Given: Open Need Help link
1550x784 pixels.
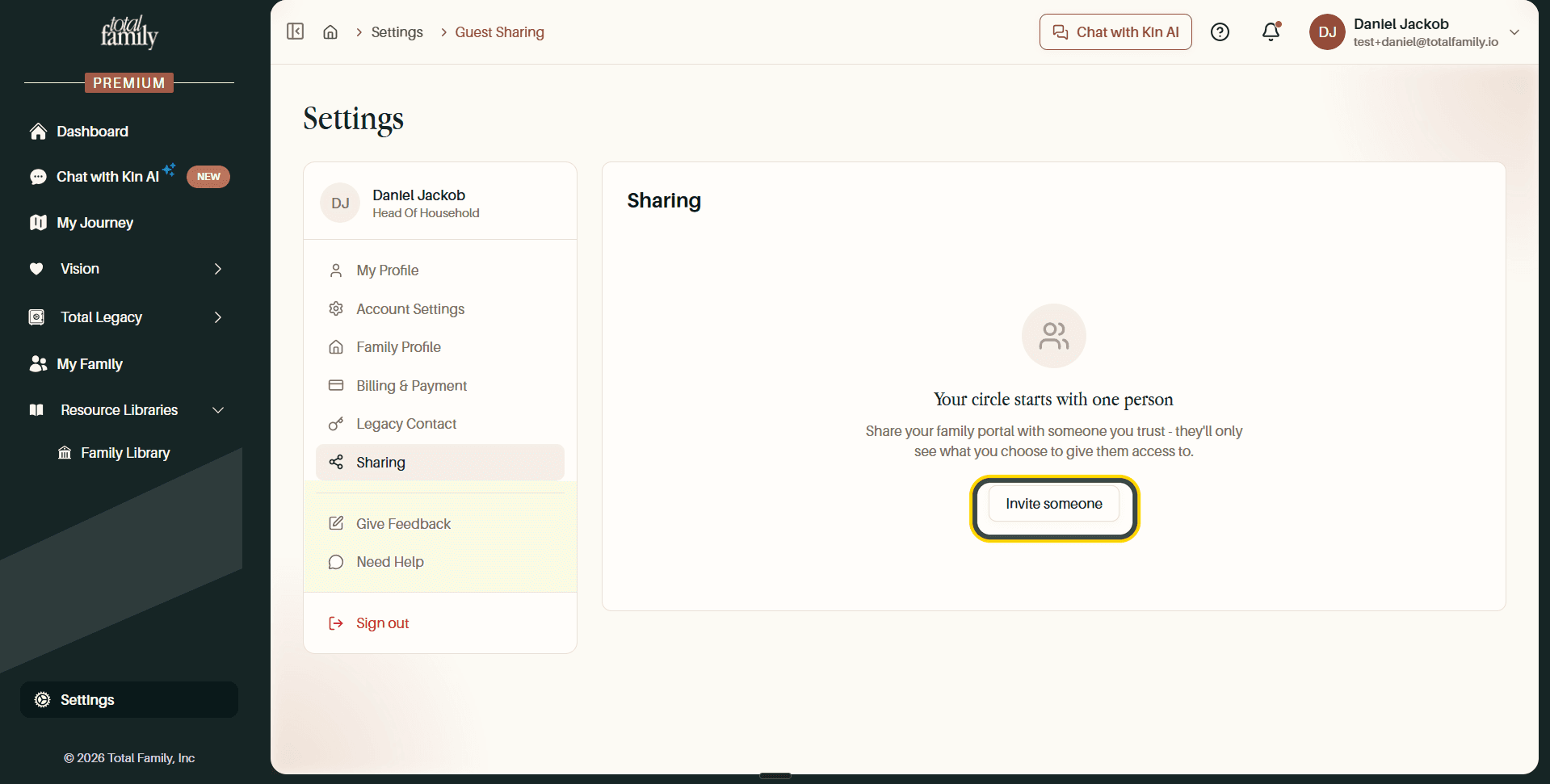Looking at the screenshot, I should coord(440,562).
